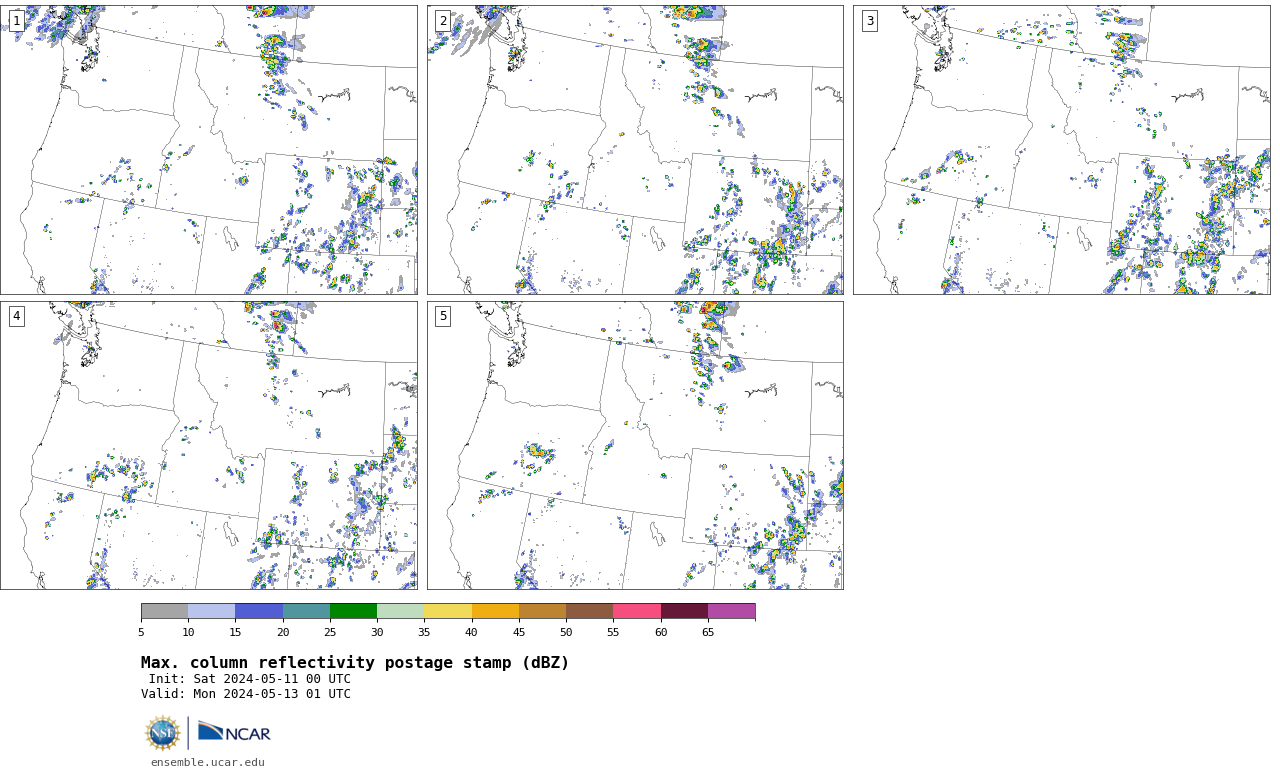
Task: Select the dark green 25-30 dBZ swatch
Action: pos(354,611)
